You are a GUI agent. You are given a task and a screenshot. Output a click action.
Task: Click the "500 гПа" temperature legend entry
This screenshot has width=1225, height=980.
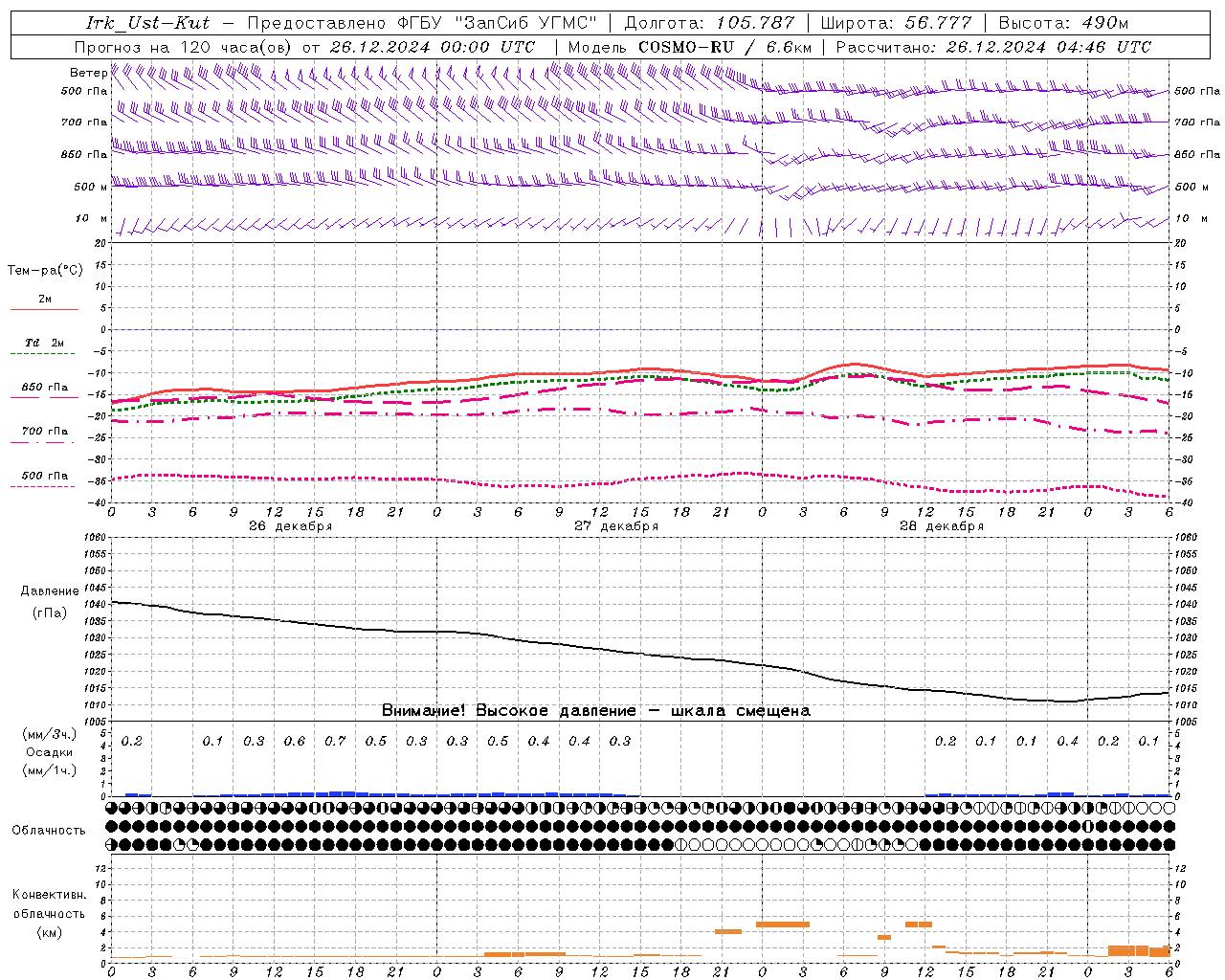click(x=45, y=476)
